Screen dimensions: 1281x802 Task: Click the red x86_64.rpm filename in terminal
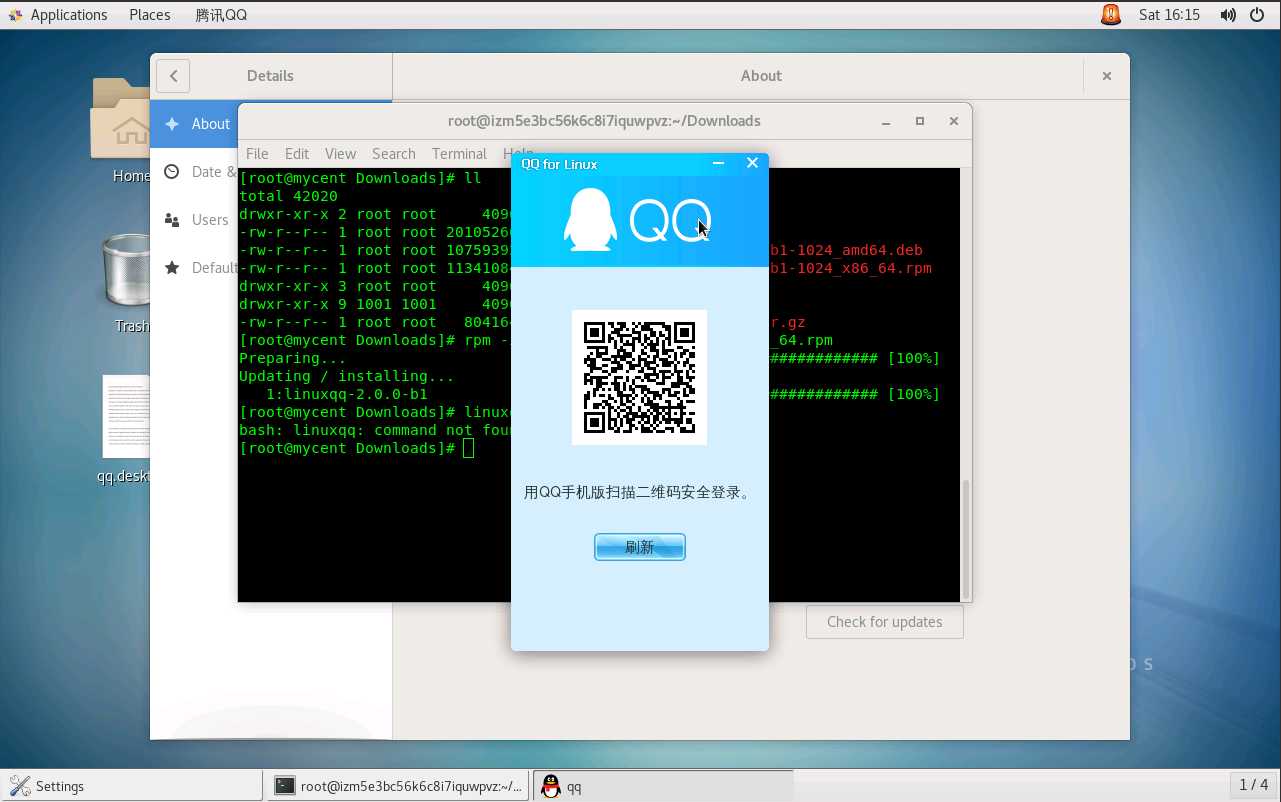(851, 268)
